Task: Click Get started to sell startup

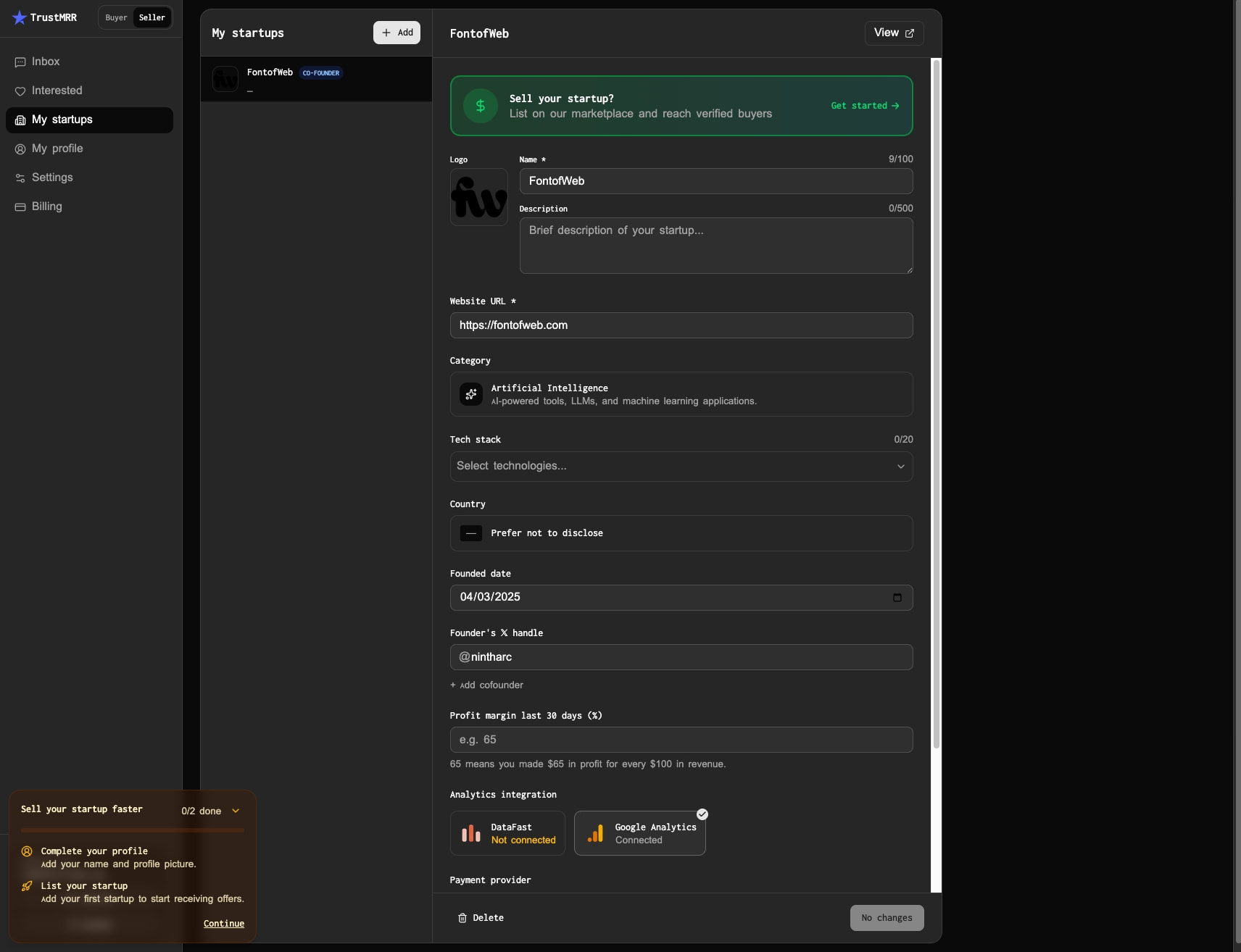Action: [865, 106]
